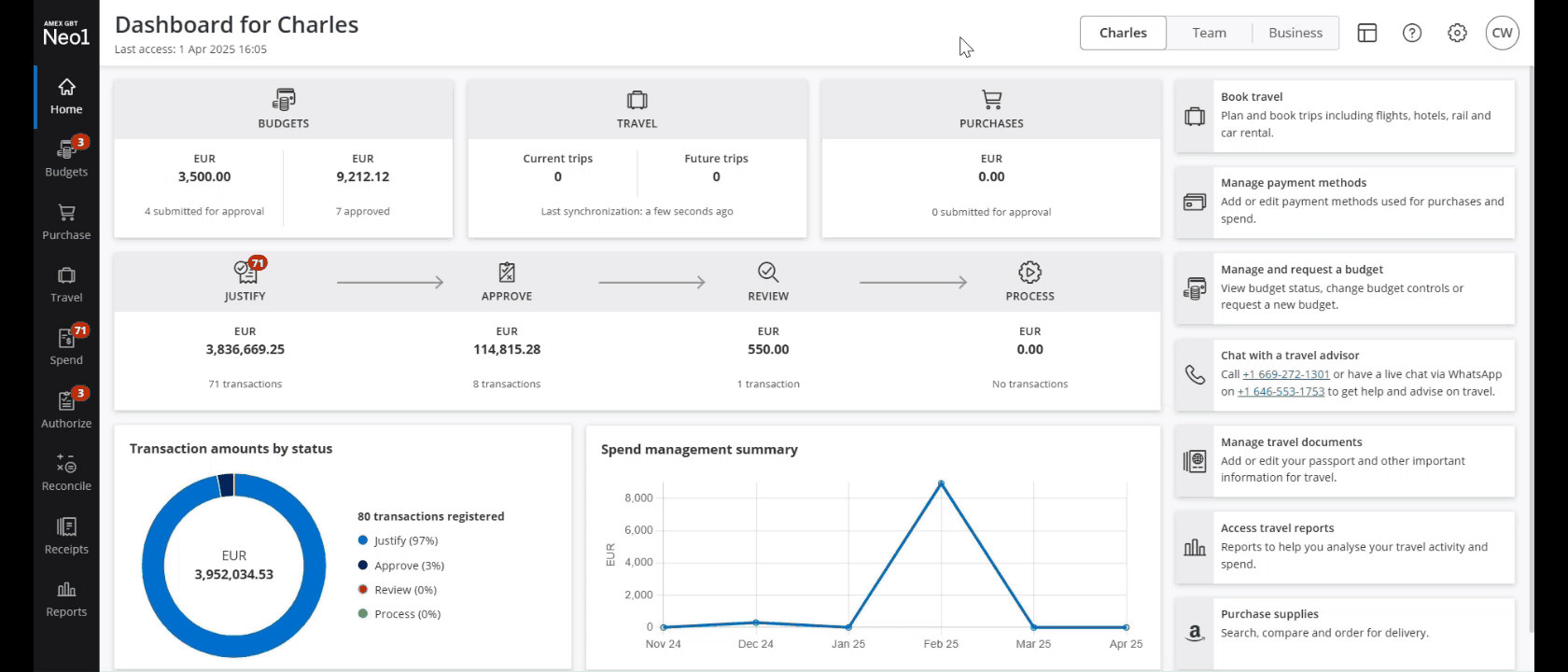Open Manage and request a budget
1568x672 pixels.
(x=1345, y=287)
